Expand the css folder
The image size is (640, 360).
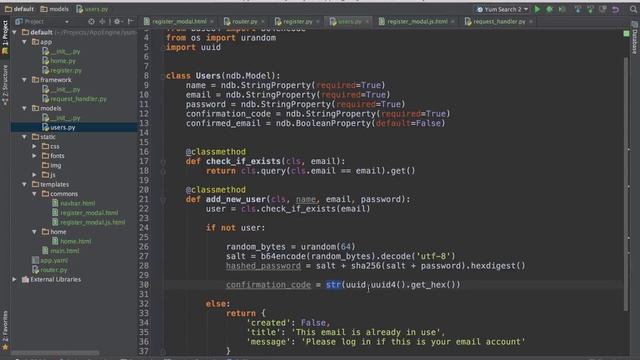click(34, 146)
